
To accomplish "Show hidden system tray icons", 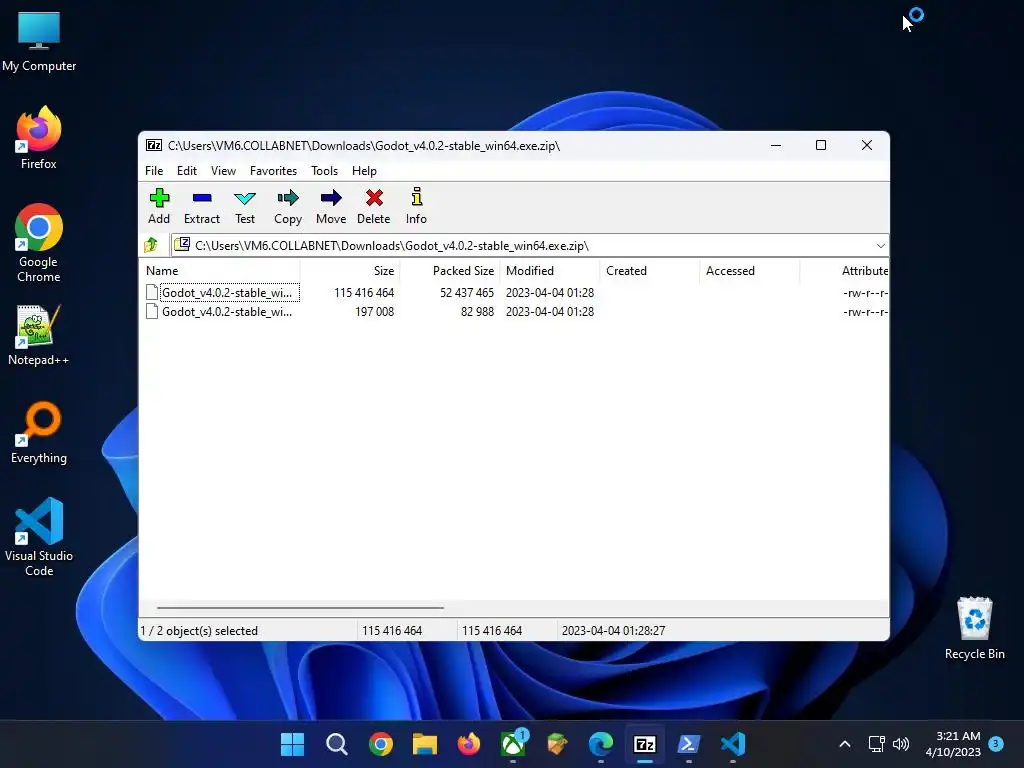I will coord(844,744).
